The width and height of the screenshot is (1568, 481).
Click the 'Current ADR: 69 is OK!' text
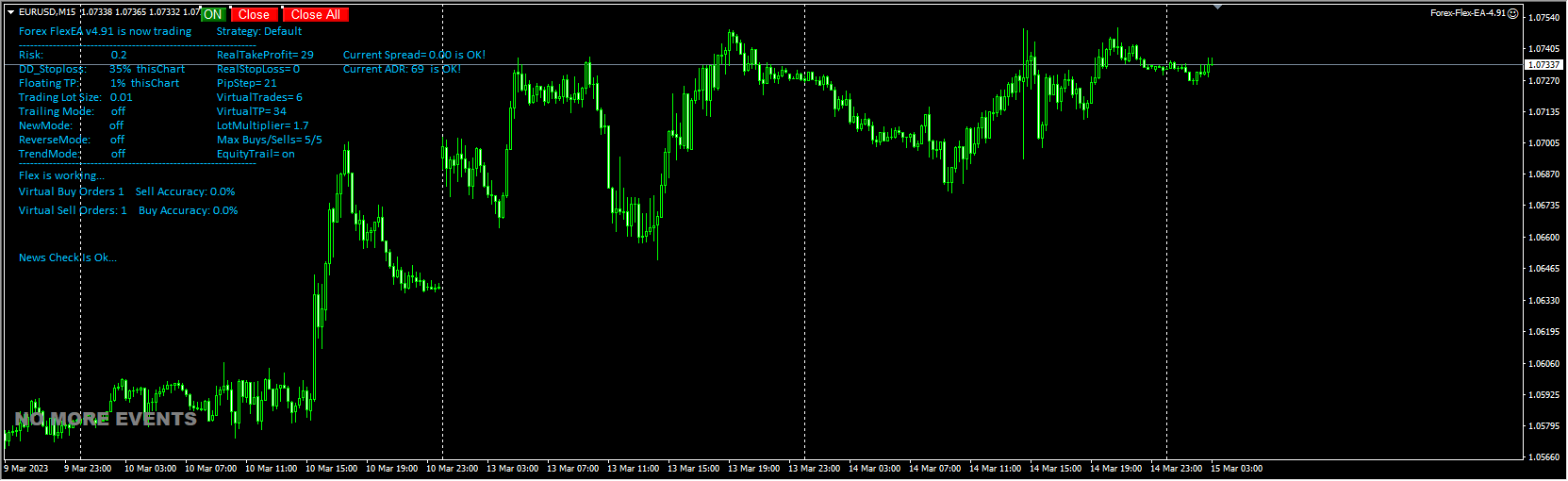tap(402, 69)
